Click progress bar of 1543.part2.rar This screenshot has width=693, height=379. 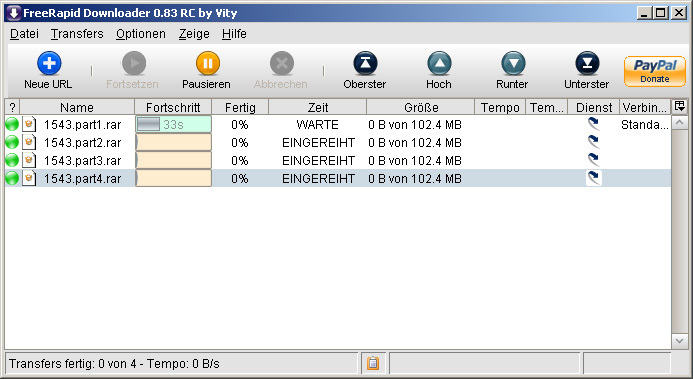[173, 142]
